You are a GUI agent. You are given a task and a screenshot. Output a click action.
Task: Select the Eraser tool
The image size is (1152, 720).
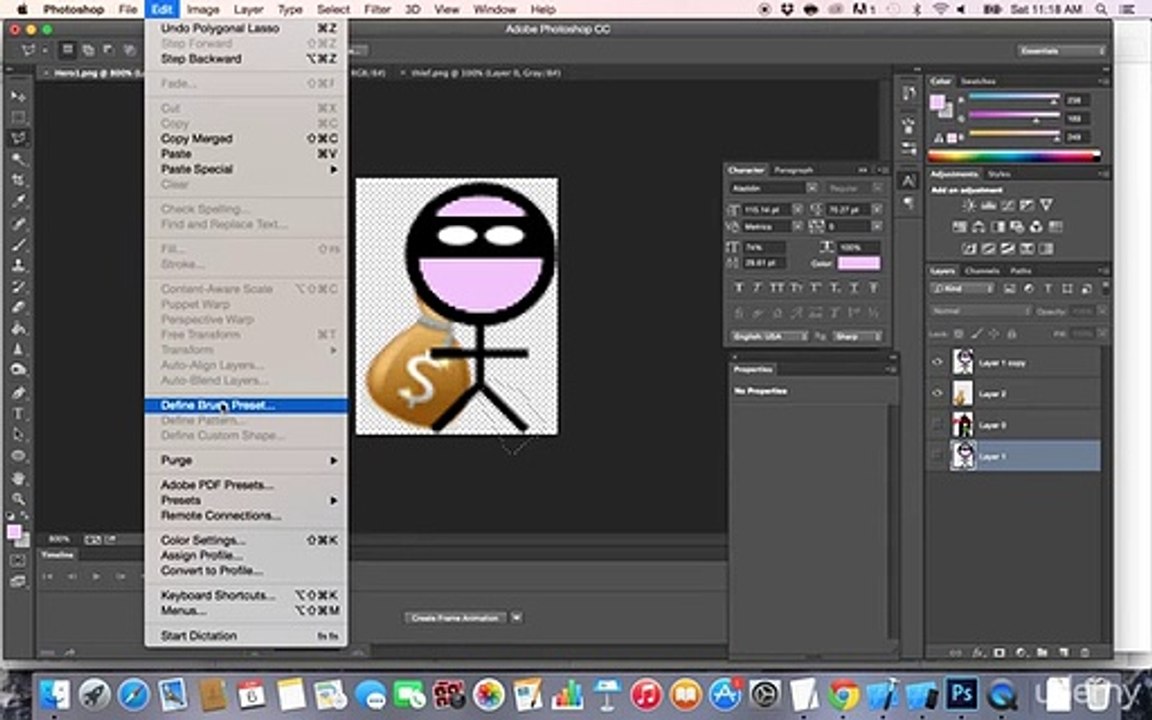[x=18, y=307]
